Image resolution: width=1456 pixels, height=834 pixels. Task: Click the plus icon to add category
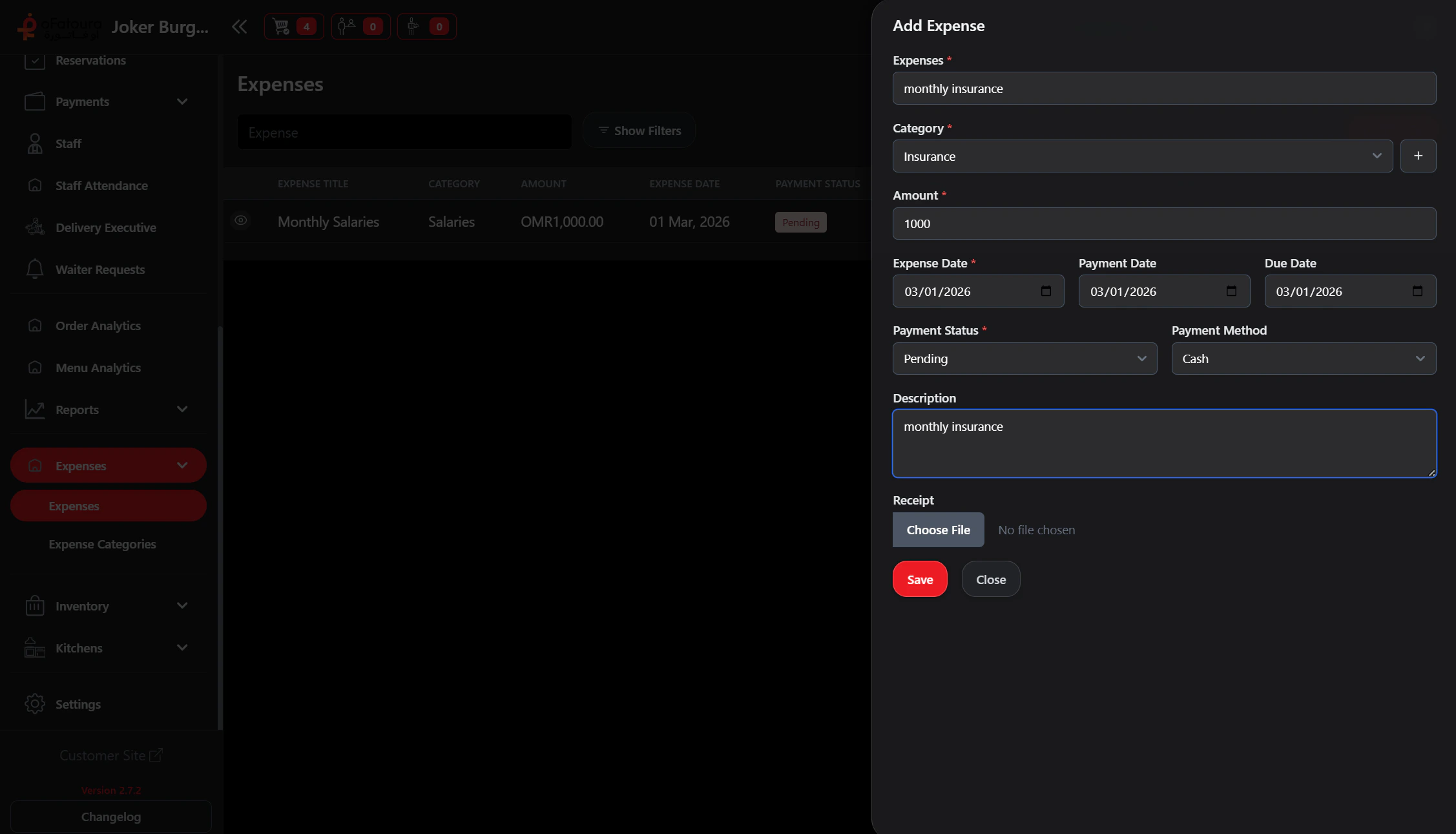click(x=1418, y=156)
